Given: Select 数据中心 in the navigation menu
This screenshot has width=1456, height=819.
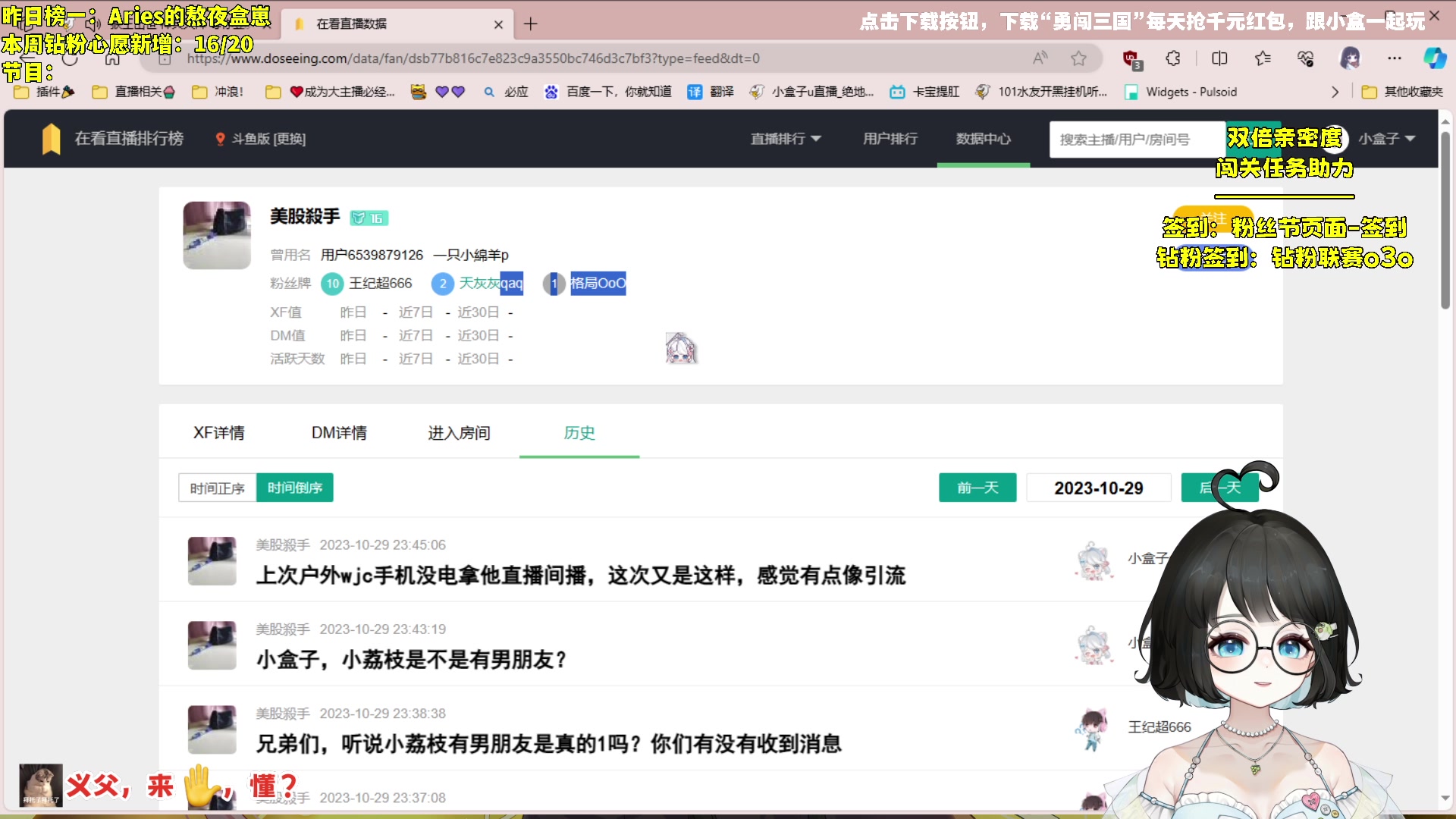Looking at the screenshot, I should 983,139.
